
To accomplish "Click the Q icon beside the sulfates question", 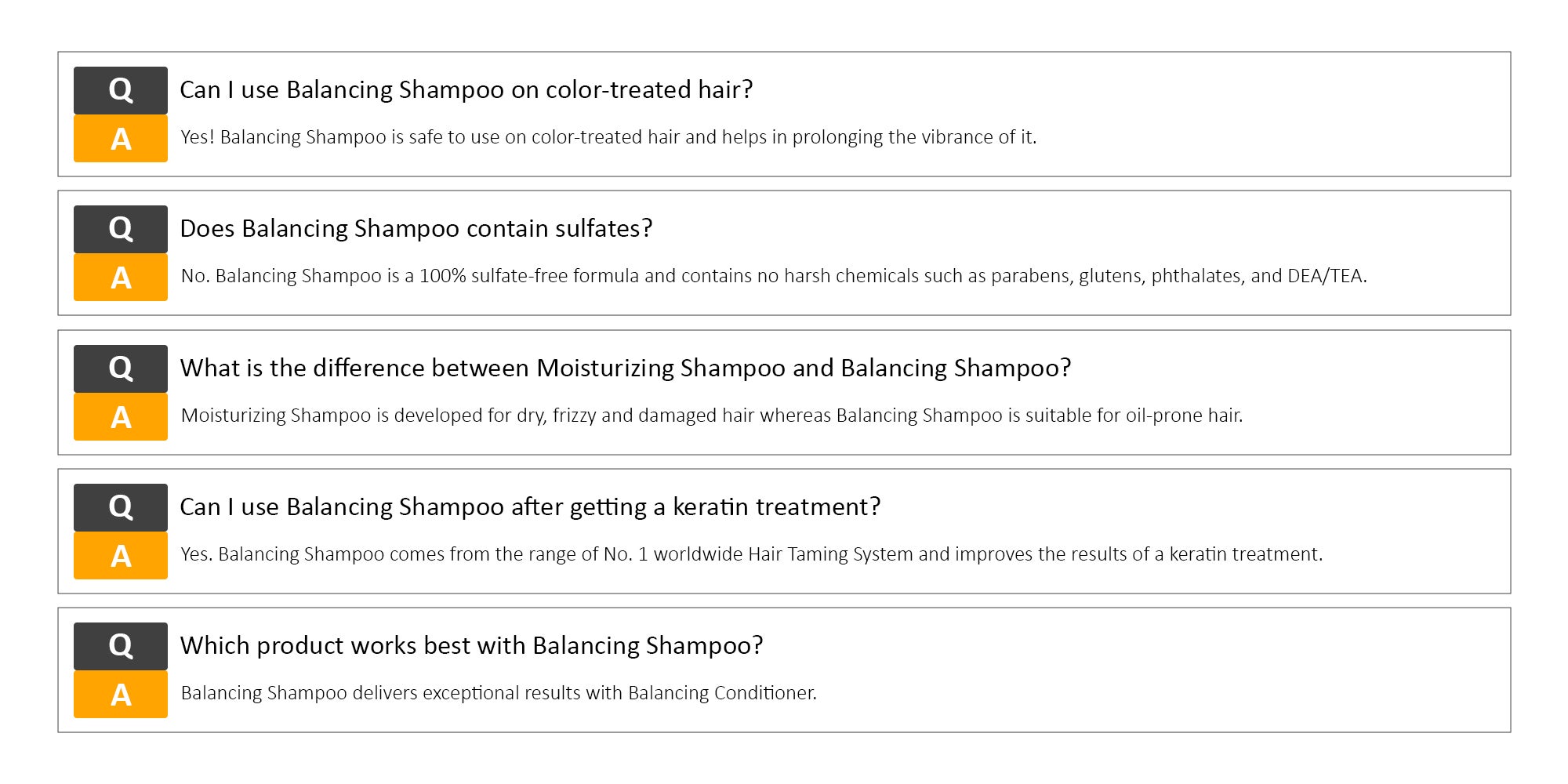I will pos(121,229).
